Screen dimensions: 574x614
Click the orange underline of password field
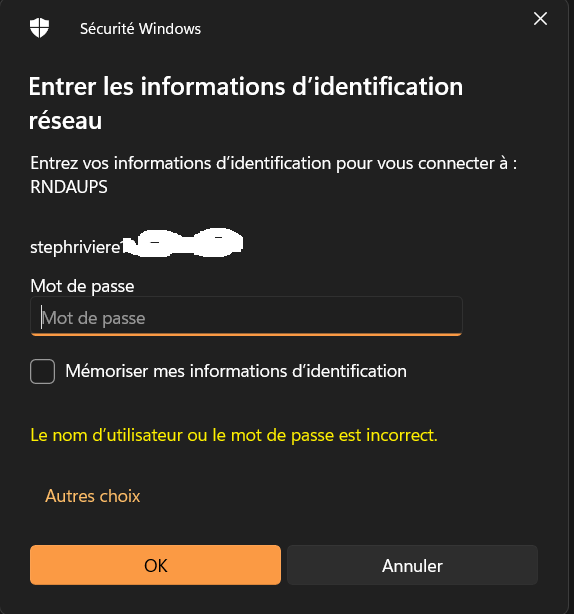click(246, 334)
